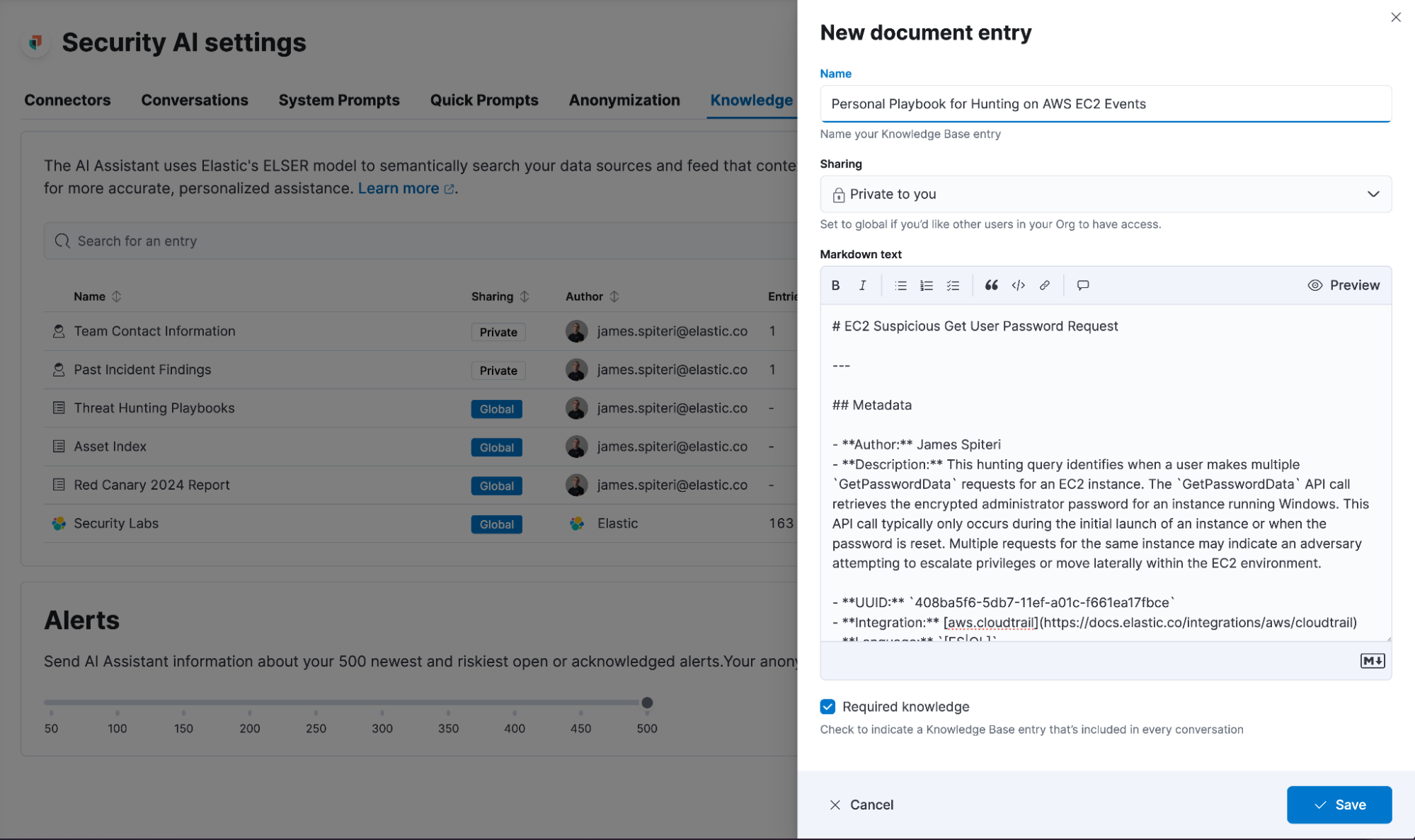Image resolution: width=1415 pixels, height=840 pixels.
Task: Click the Security AI settings logo icon
Action: point(35,42)
